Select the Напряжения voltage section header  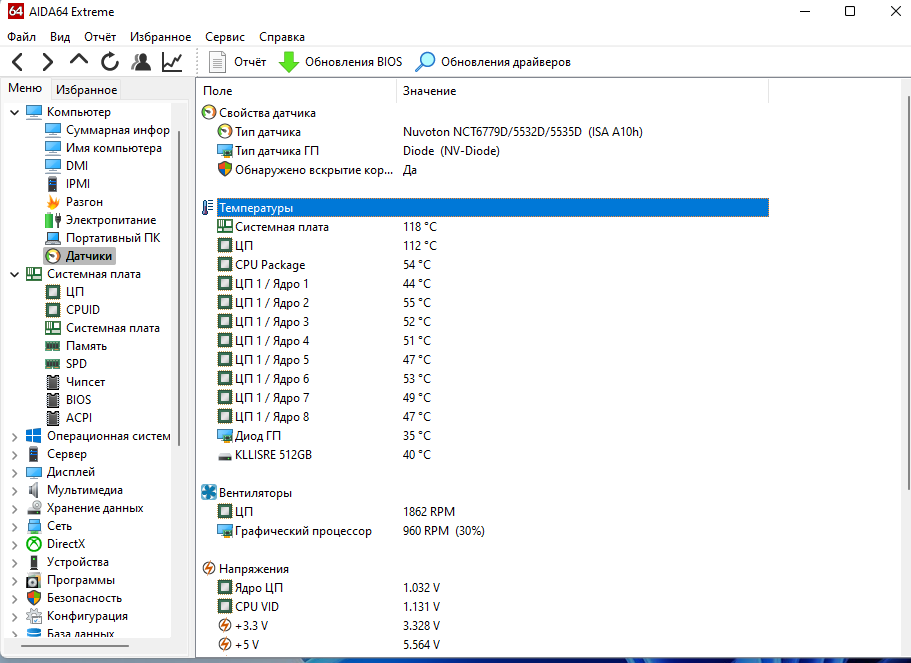(246, 568)
